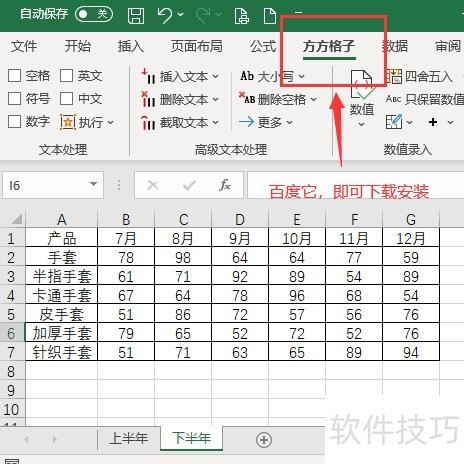Viewport: 464px width, 464px height.
Task: Switch to the 页面布局 ribbon tab
Action: pos(197,46)
